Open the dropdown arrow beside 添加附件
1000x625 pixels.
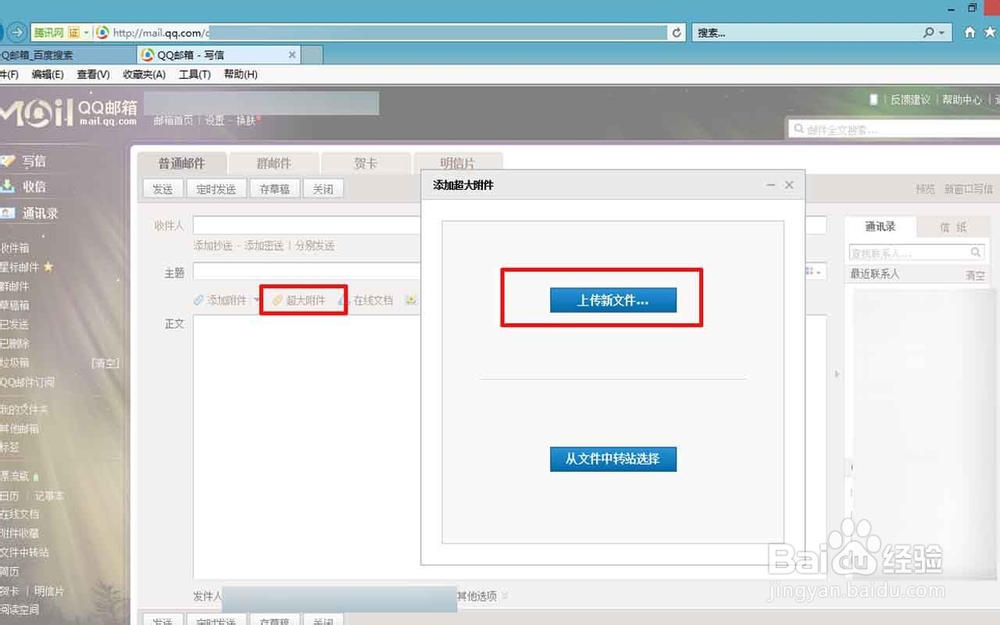pos(256,300)
